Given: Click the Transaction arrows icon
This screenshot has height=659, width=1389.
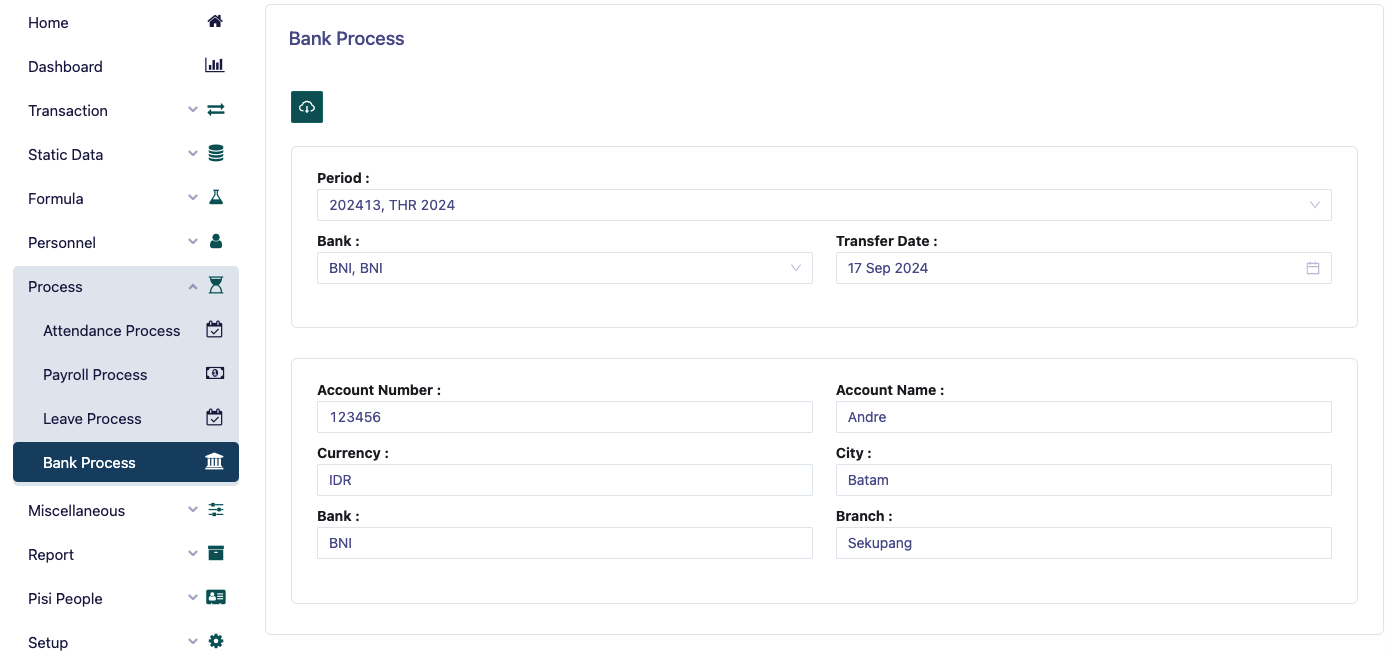Looking at the screenshot, I should click(x=215, y=109).
